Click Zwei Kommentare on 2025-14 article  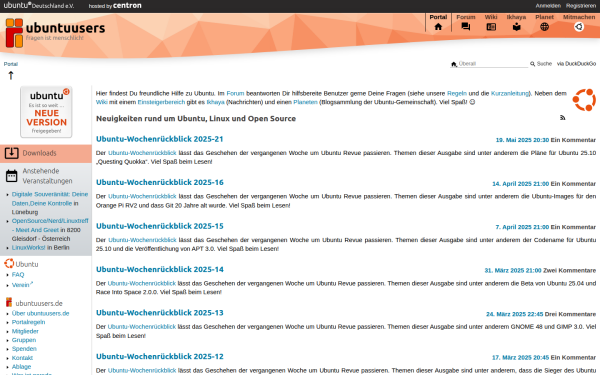point(569,271)
